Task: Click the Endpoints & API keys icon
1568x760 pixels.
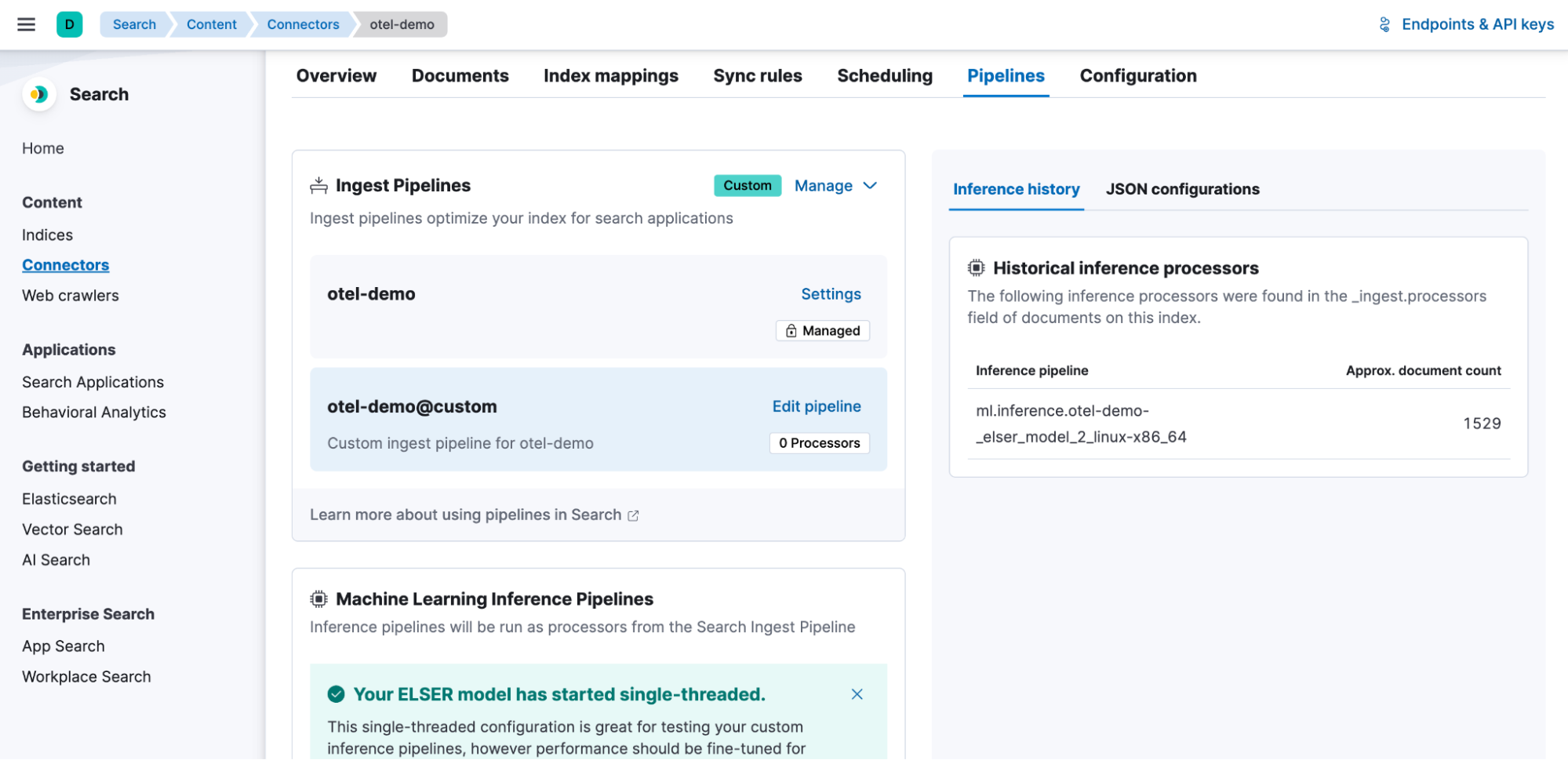Action: point(1384,24)
